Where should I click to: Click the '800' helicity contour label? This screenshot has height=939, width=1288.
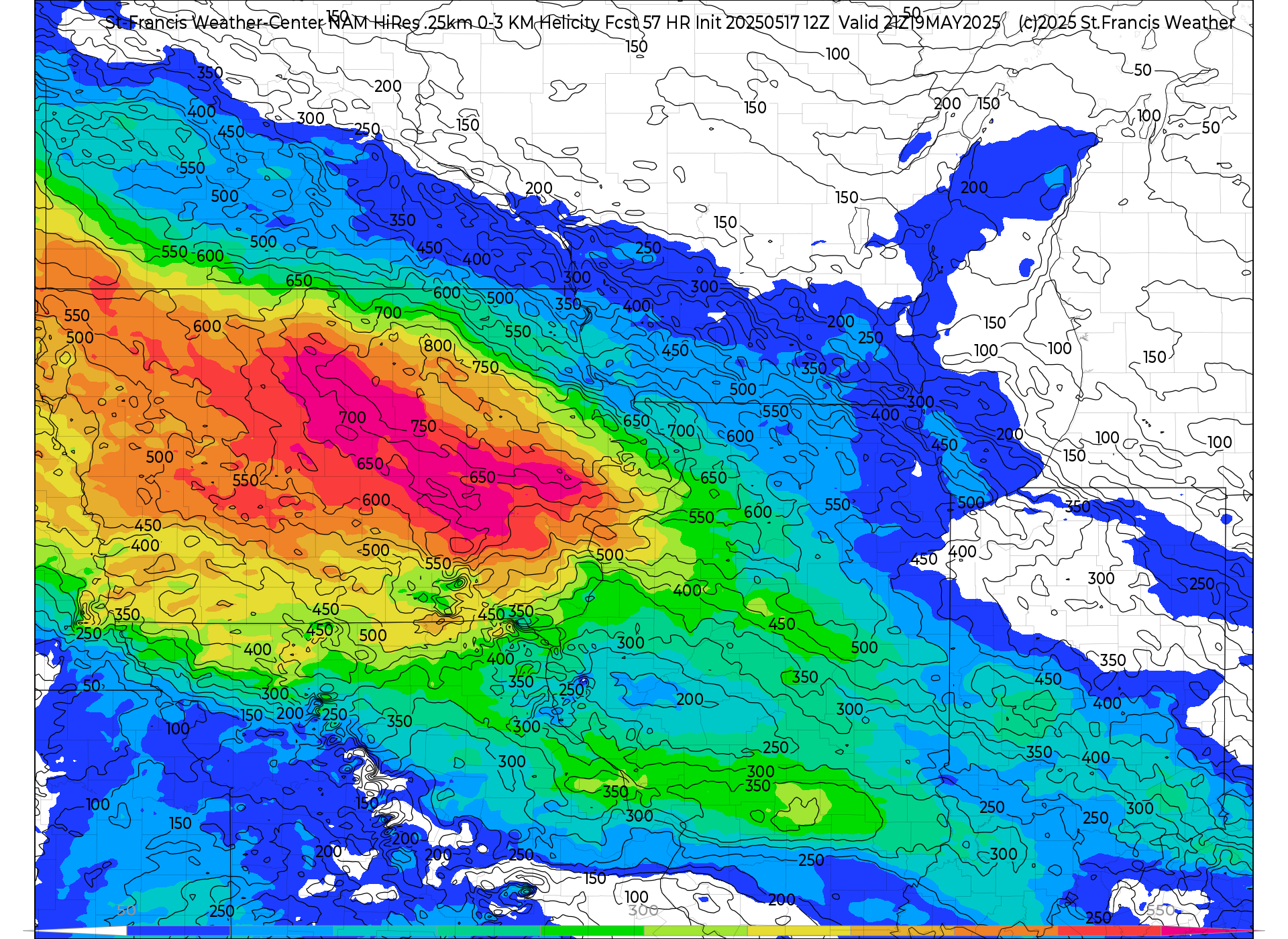pyautogui.click(x=438, y=345)
